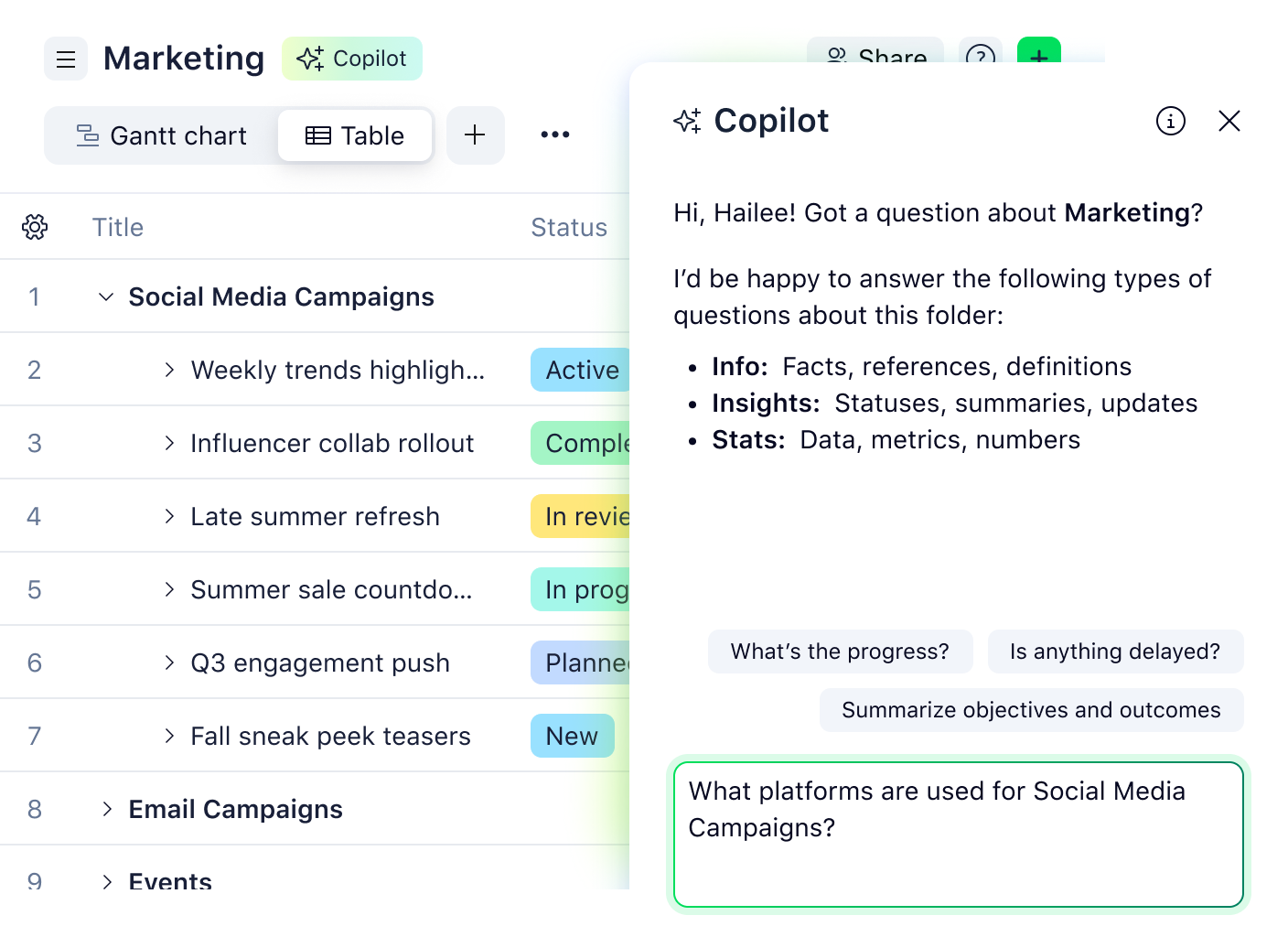Click the help question mark icon
This screenshot has height=937, width=1288.
(x=981, y=59)
